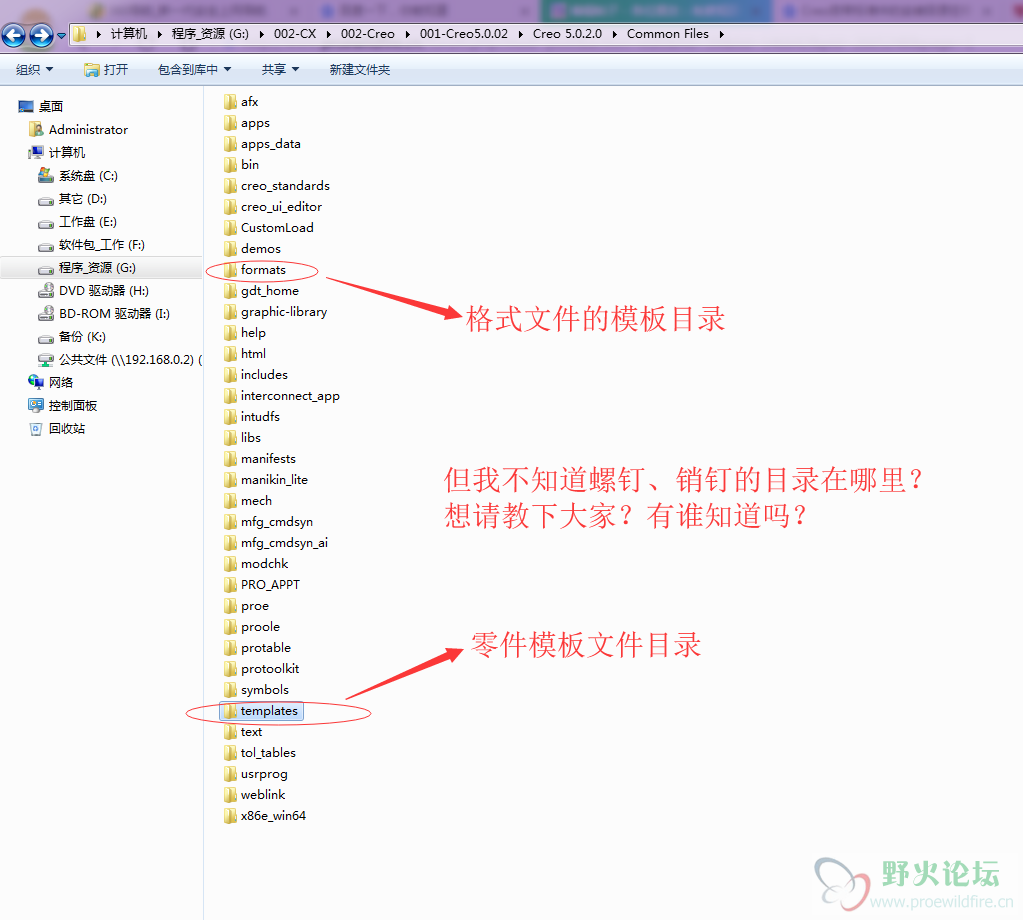
Task: Select the formats folder icon
Action: 230,269
